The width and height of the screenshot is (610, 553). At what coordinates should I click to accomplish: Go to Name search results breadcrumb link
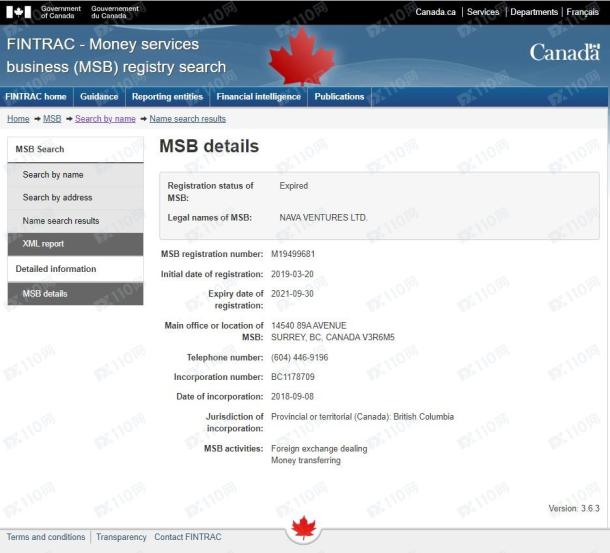click(188, 119)
